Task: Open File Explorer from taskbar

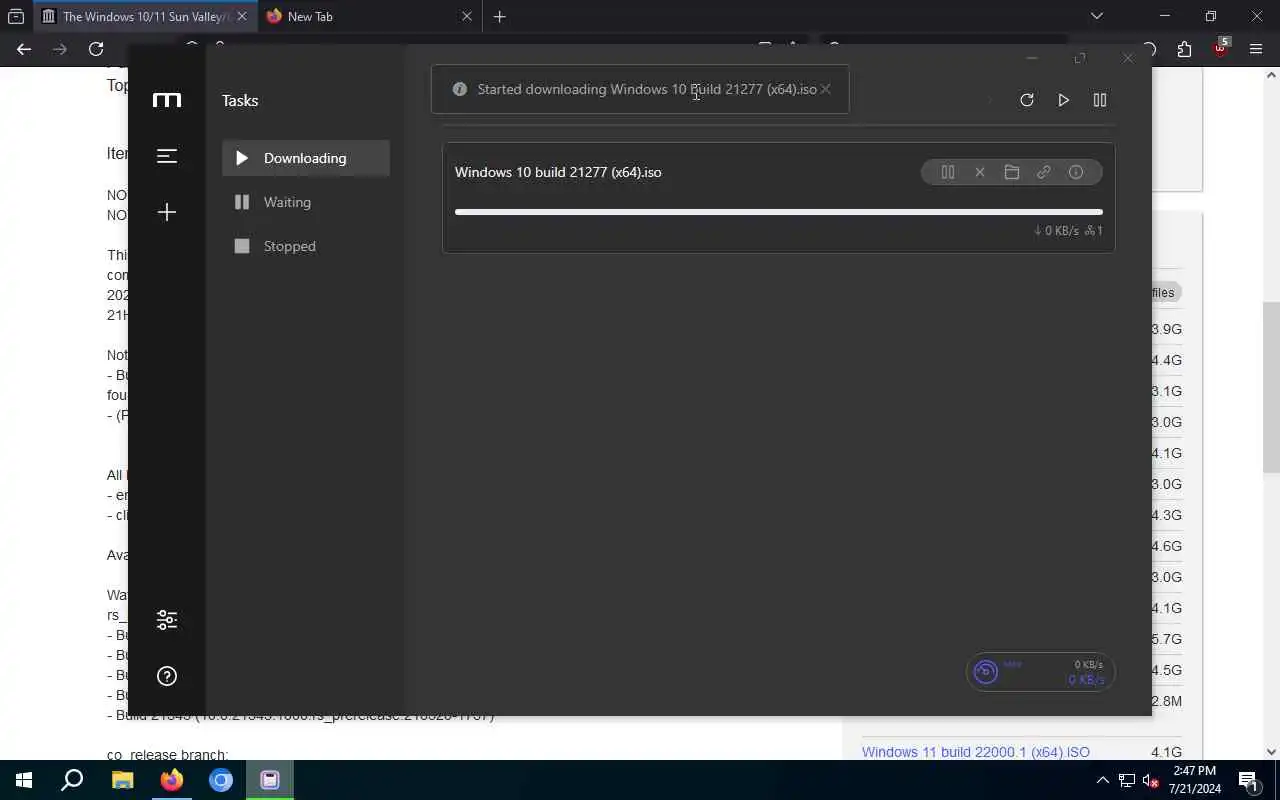Action: (x=122, y=780)
